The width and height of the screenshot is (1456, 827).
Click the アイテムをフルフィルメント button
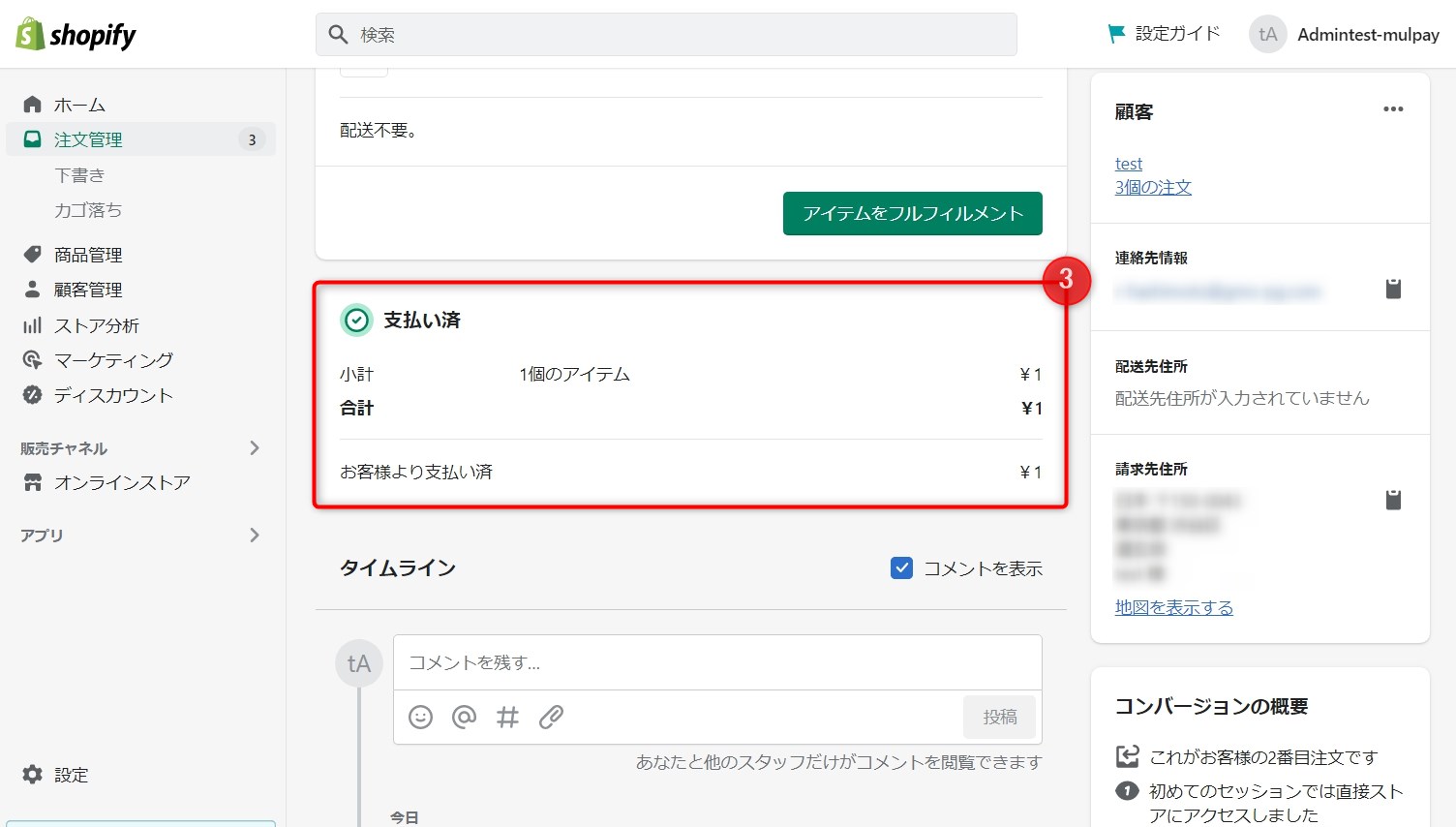[911, 213]
